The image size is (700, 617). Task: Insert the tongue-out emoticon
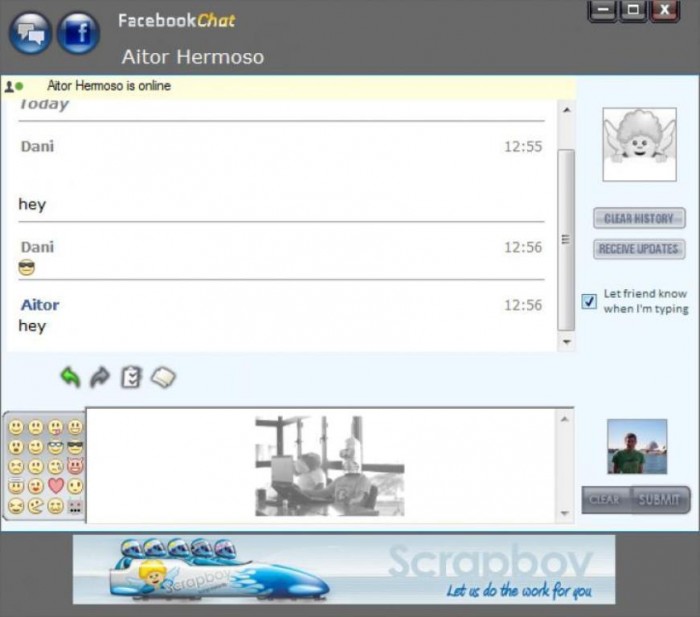pyautogui.click(x=55, y=427)
